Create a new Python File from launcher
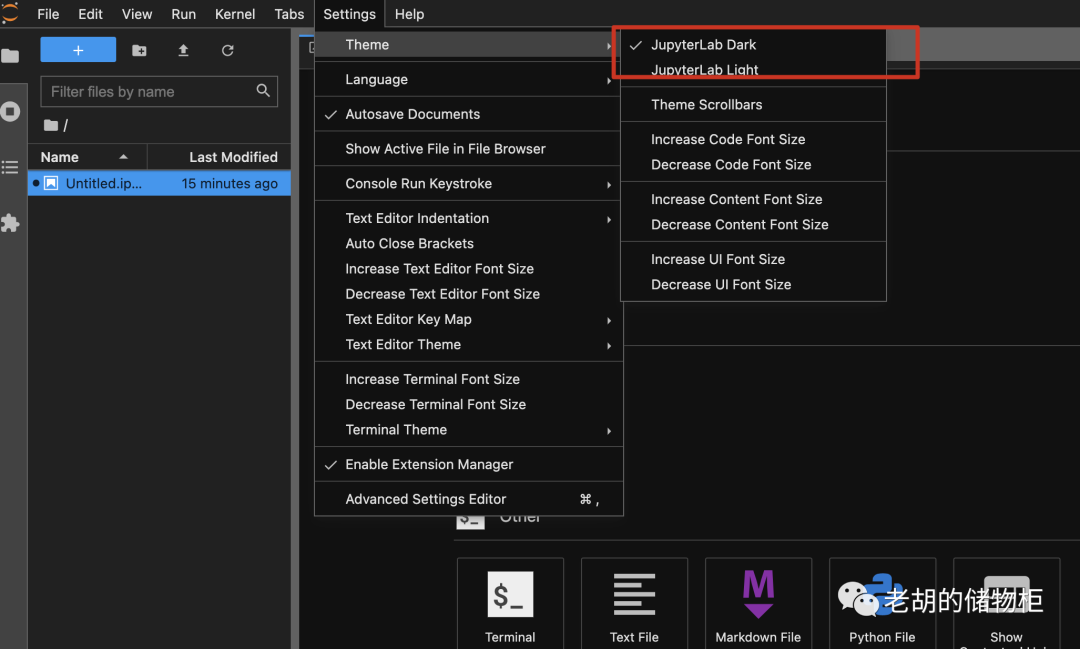The height and width of the screenshot is (649, 1080). click(882, 604)
